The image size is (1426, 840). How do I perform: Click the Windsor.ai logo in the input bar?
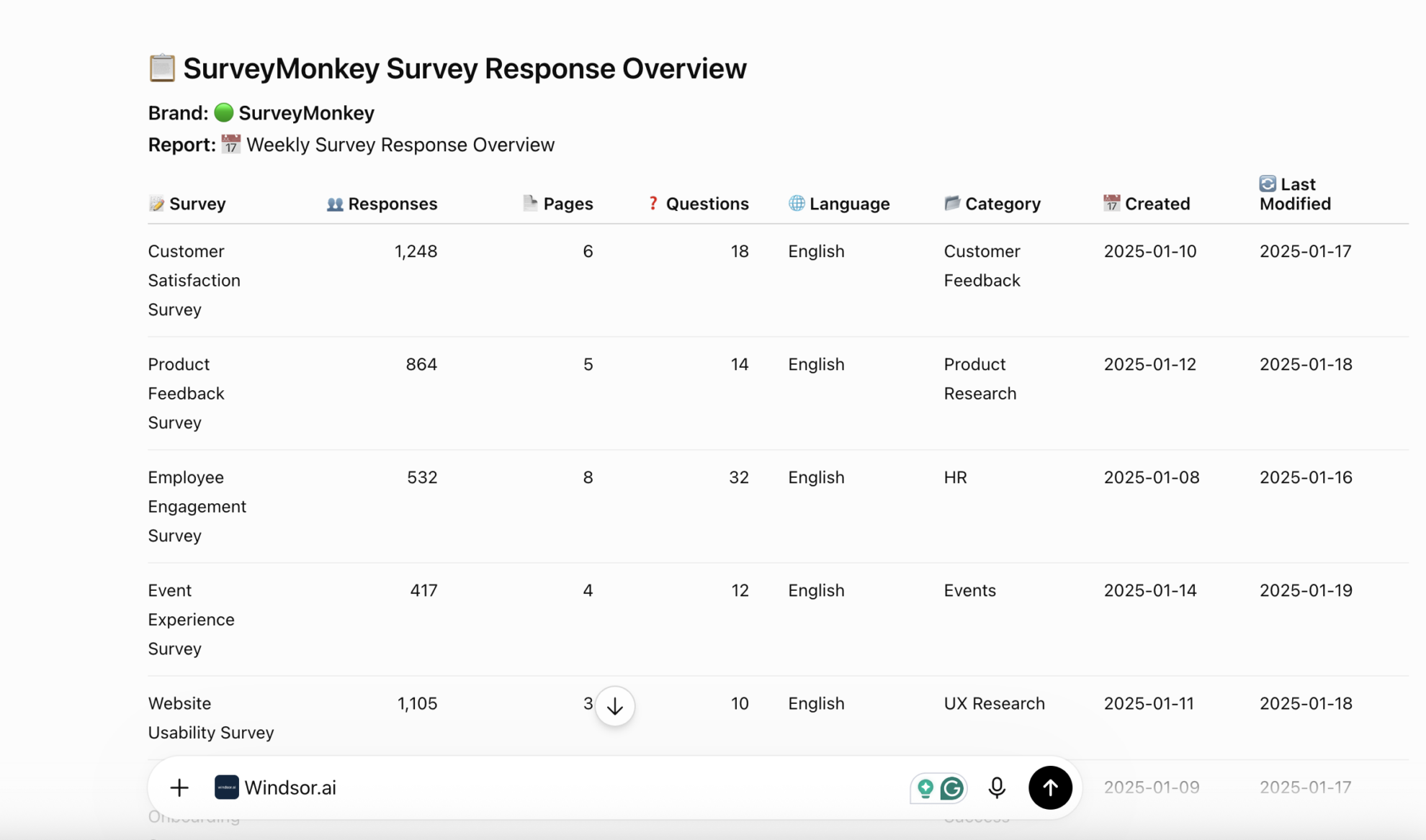click(226, 787)
